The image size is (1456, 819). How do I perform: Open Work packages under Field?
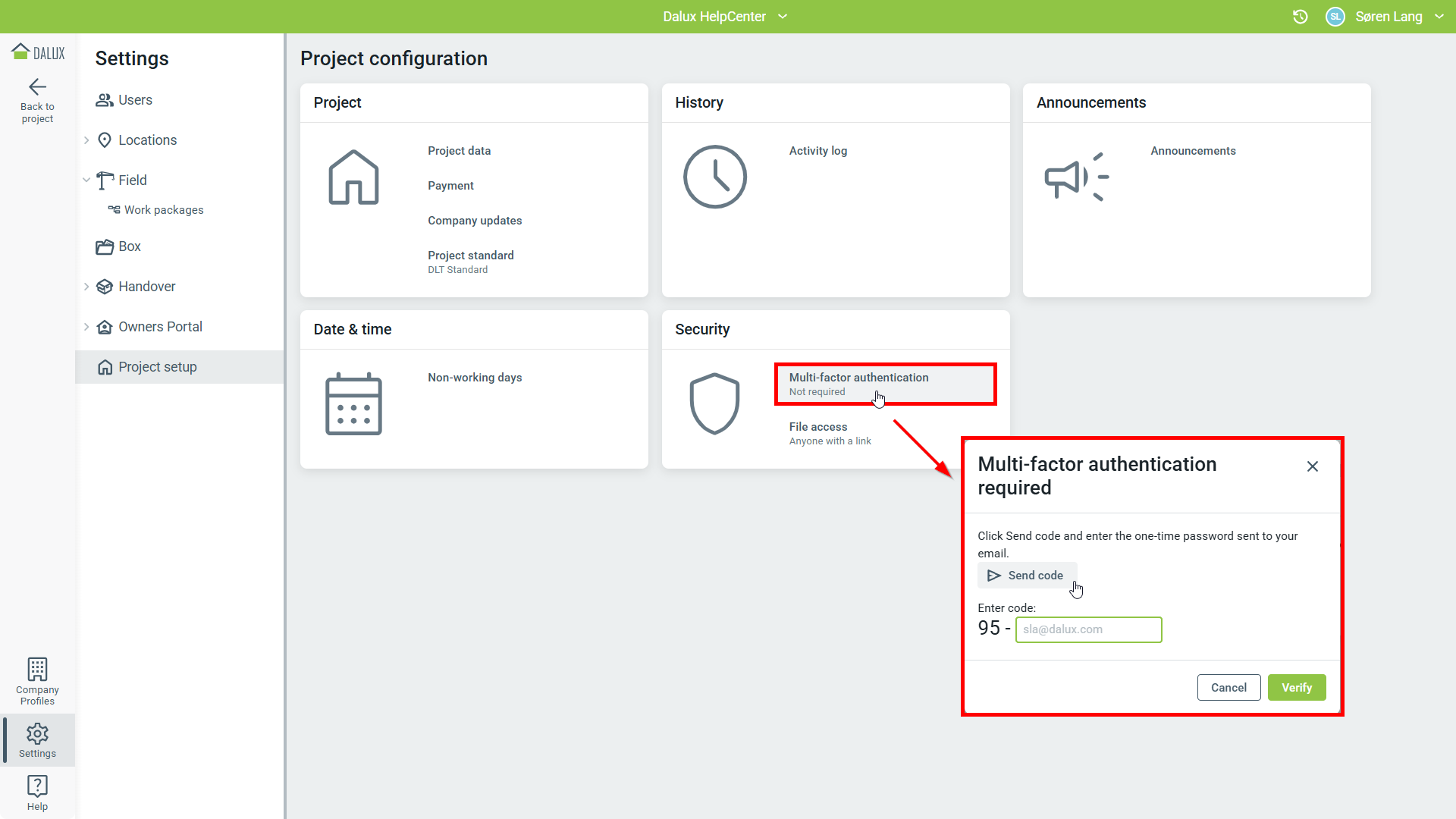pyautogui.click(x=163, y=210)
